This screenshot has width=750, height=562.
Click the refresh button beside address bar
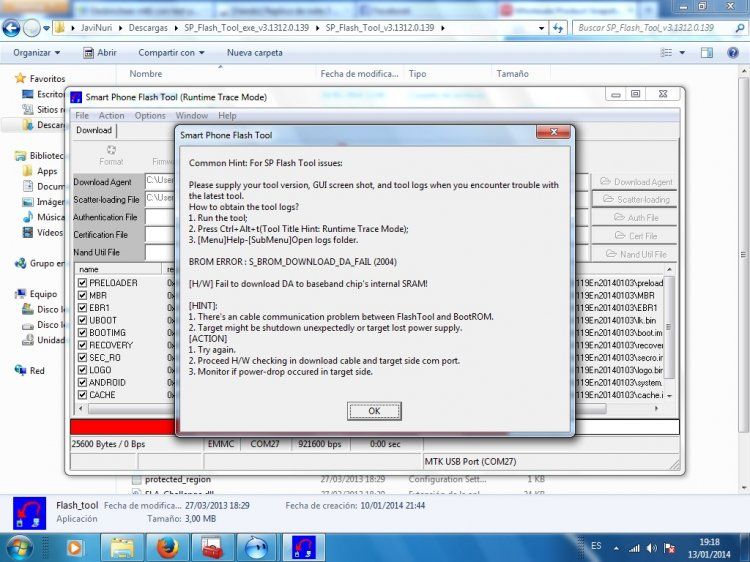[558, 28]
